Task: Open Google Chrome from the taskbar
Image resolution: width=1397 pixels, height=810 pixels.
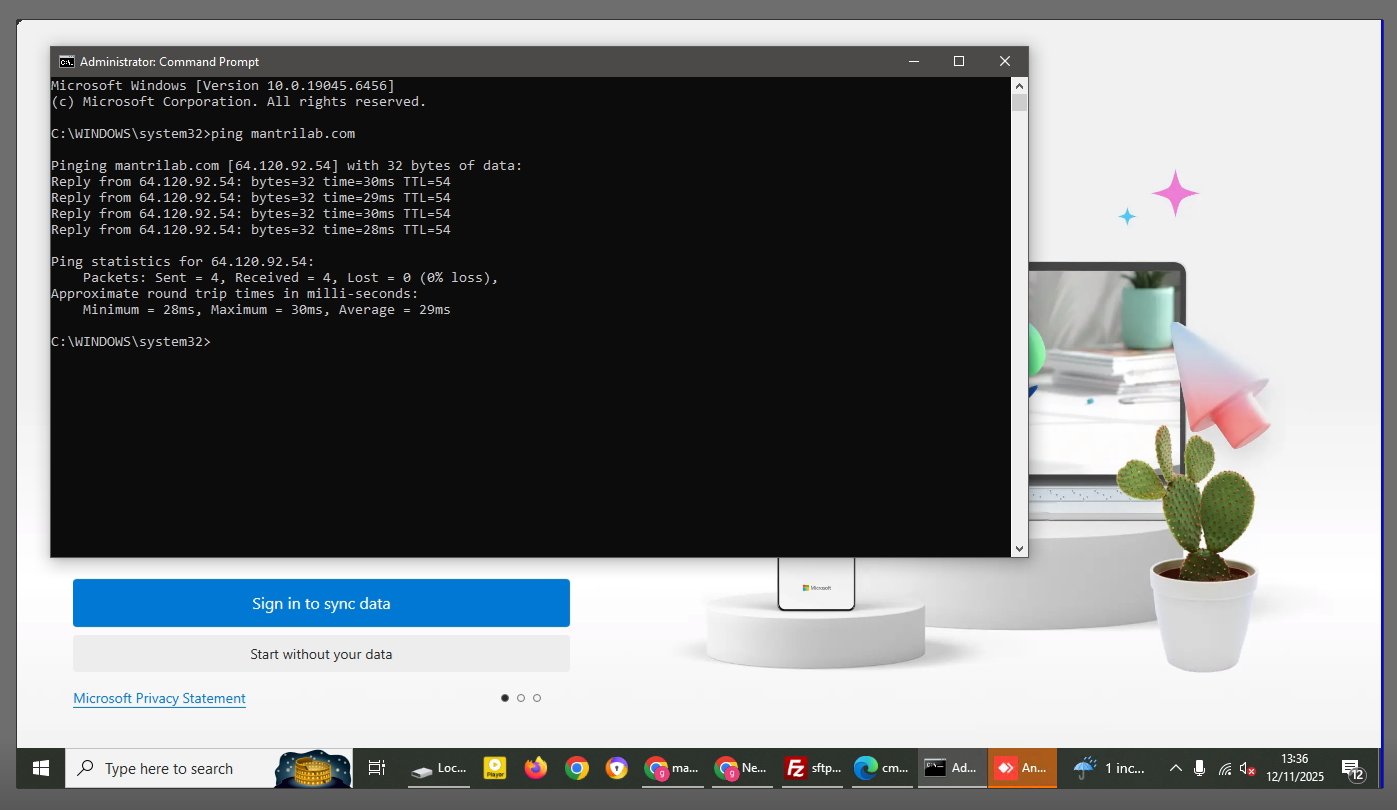Action: [577, 768]
